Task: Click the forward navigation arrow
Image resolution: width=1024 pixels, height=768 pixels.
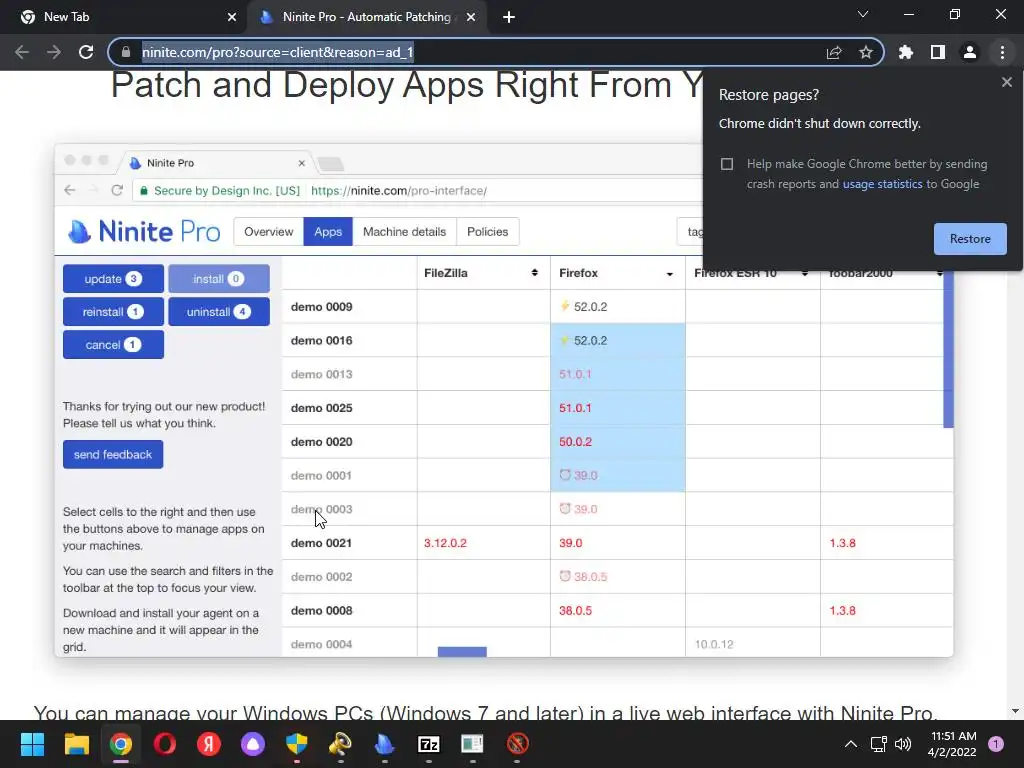Action: tap(54, 52)
